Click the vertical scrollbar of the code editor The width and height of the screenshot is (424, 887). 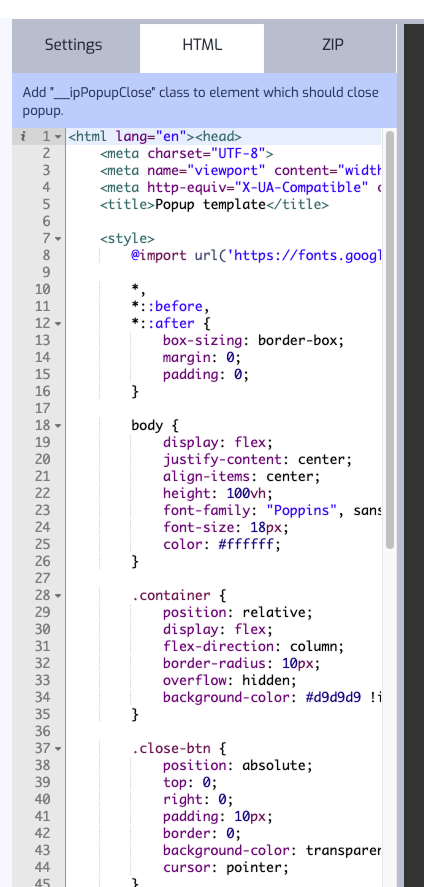click(x=390, y=339)
